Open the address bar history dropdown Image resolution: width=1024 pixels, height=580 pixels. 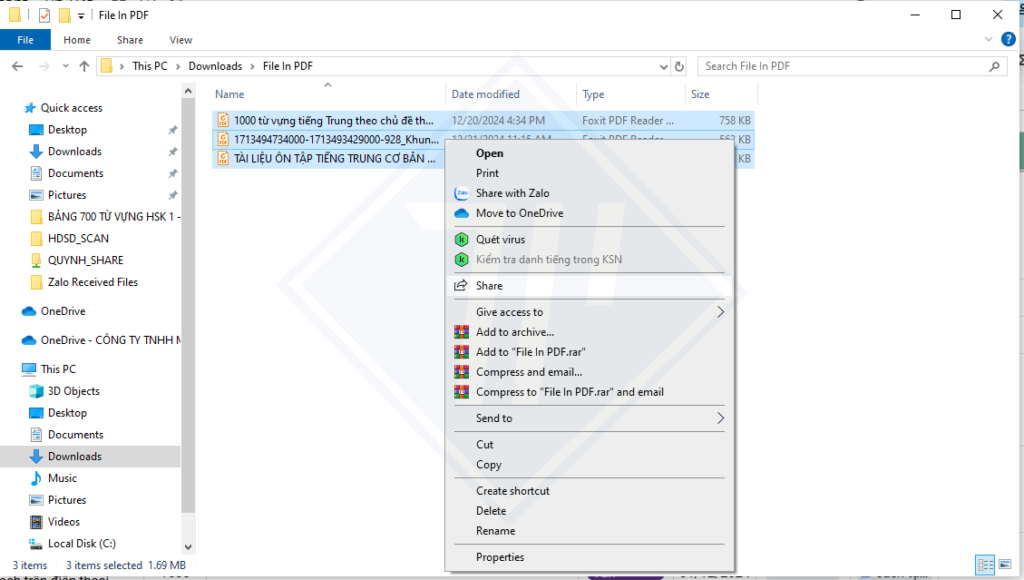(664, 67)
